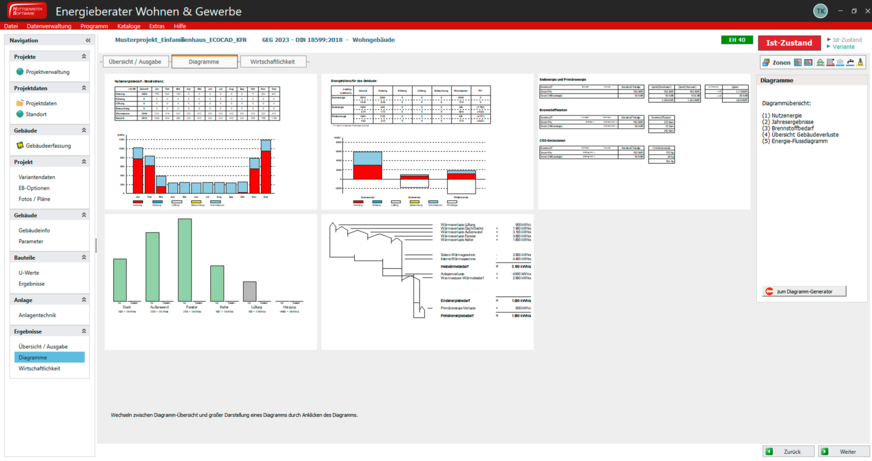The image size is (872, 461).
Task: Click the house icon with green underline
Action: point(820,62)
